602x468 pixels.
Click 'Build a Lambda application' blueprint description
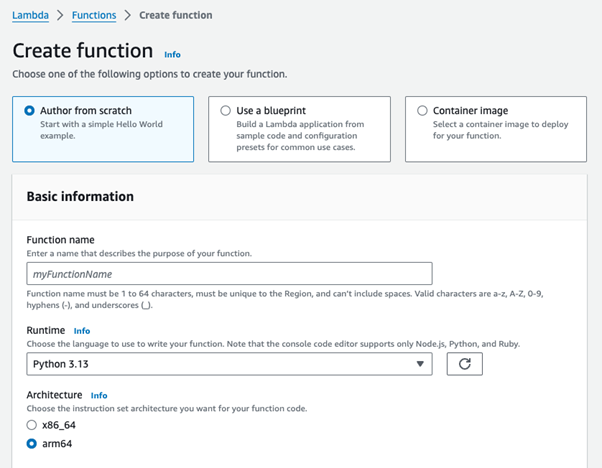[x=300, y=136]
